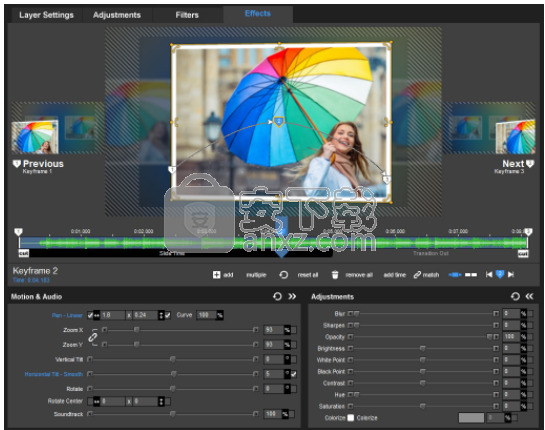Select keyframe 3 marker at timeline end
This screenshot has width=545, height=430.
click(528, 232)
